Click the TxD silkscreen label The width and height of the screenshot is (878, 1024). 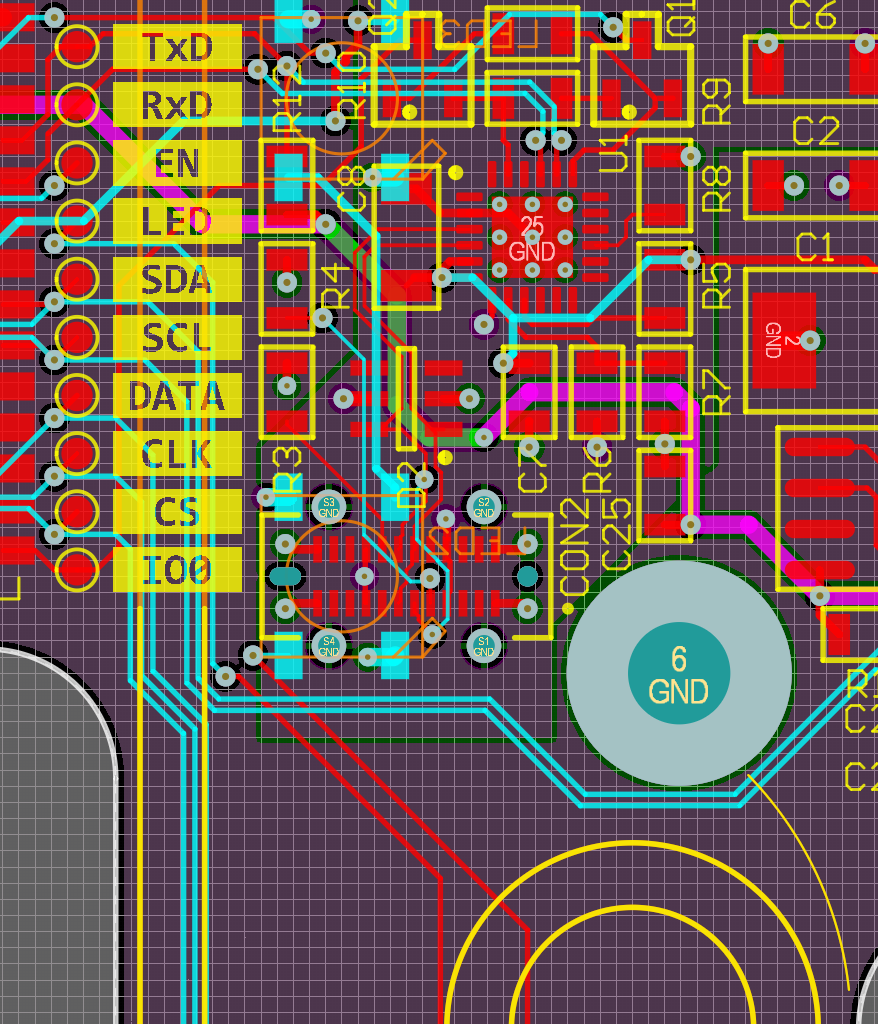[x=177, y=47]
